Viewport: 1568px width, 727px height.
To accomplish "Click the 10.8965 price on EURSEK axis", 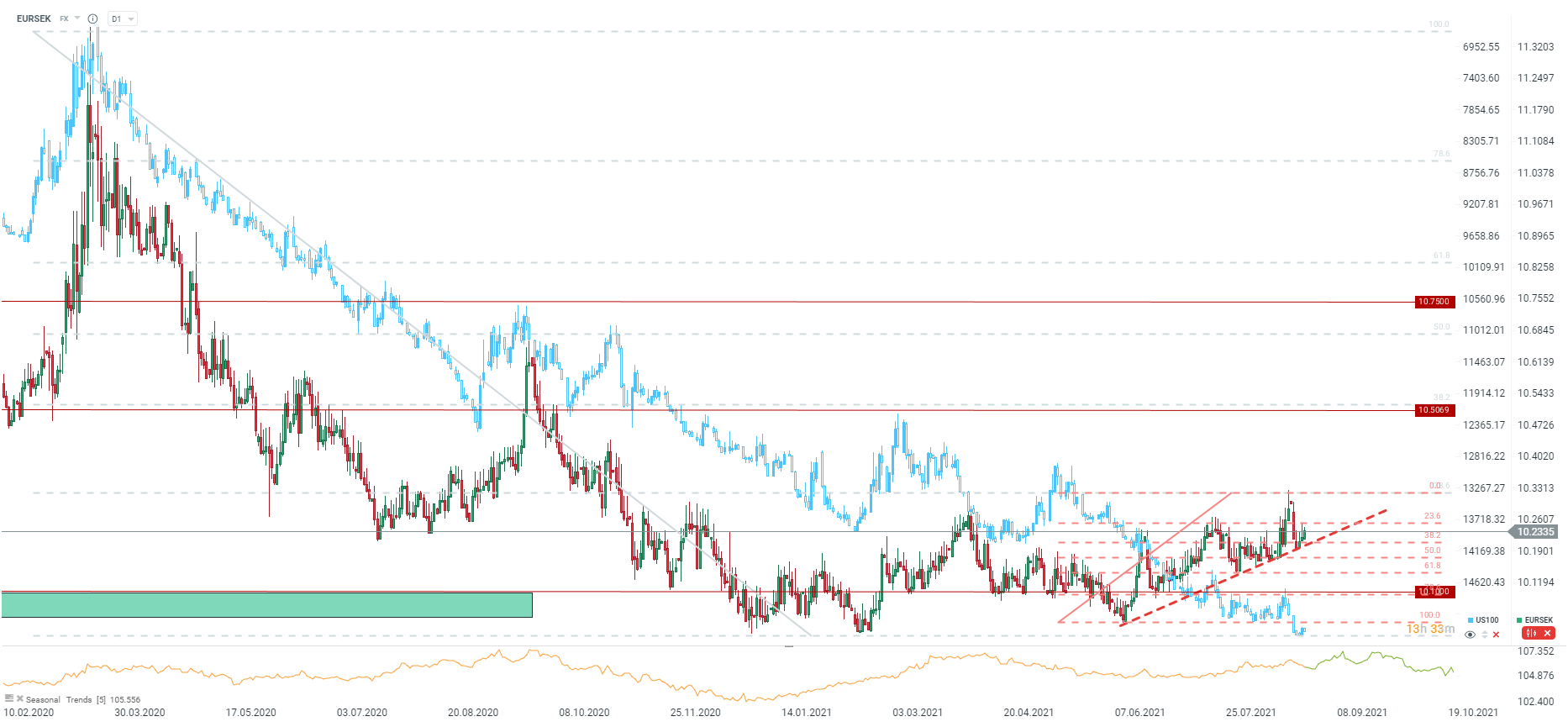I will coord(1535,236).
